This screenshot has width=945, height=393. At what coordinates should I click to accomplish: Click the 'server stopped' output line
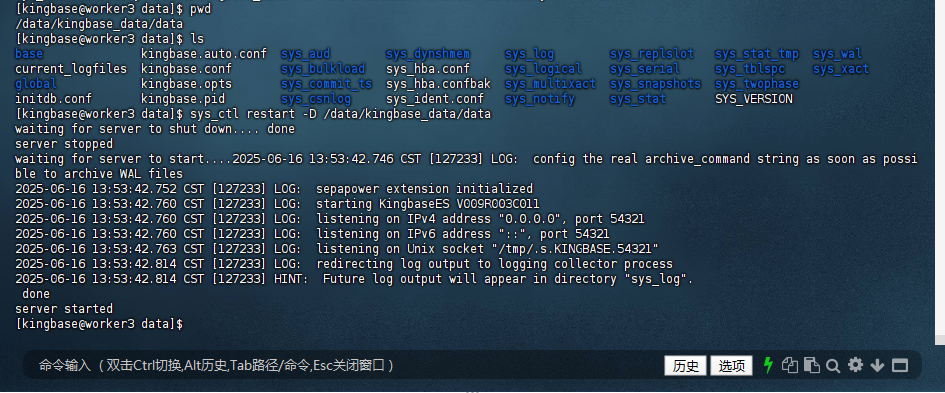pyautogui.click(x=64, y=143)
